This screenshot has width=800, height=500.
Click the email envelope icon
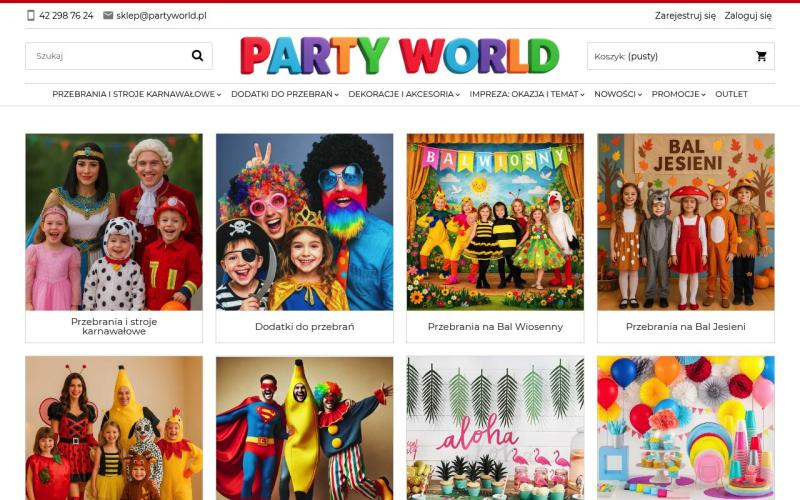pyautogui.click(x=108, y=16)
